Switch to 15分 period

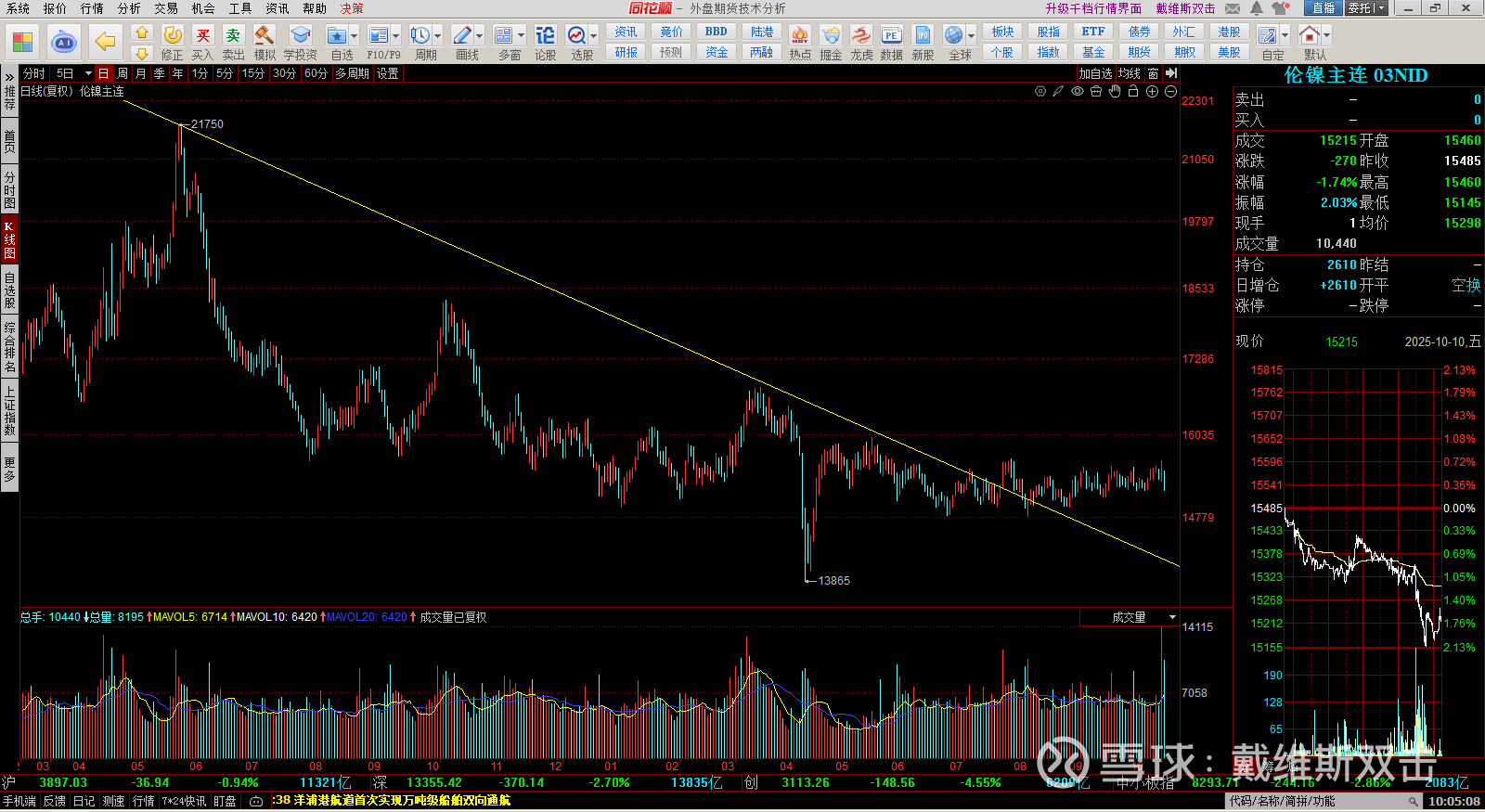coord(252,73)
